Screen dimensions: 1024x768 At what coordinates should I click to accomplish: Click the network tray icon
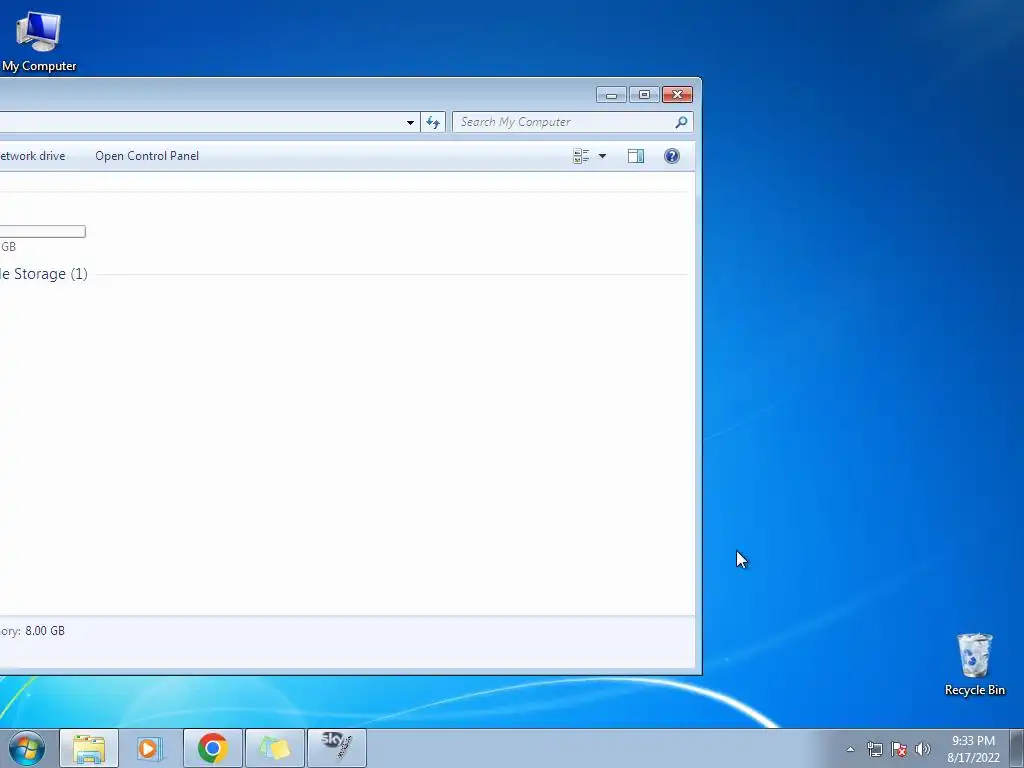click(x=874, y=749)
